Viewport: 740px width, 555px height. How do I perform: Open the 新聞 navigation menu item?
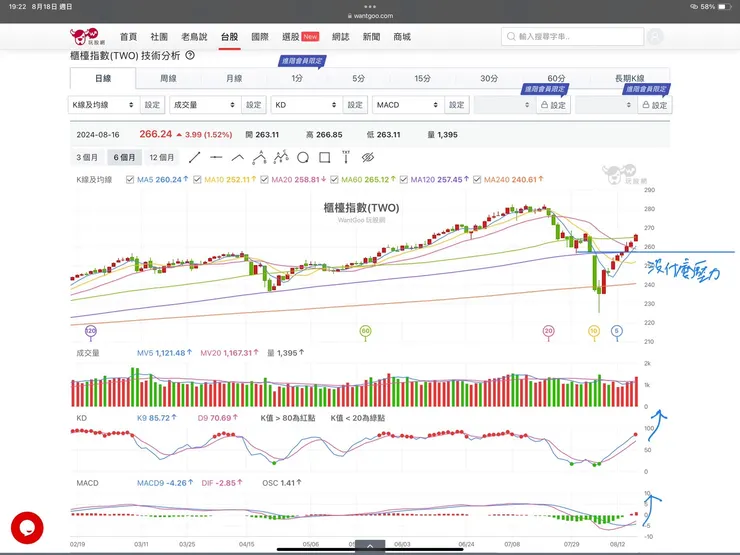coord(371,37)
